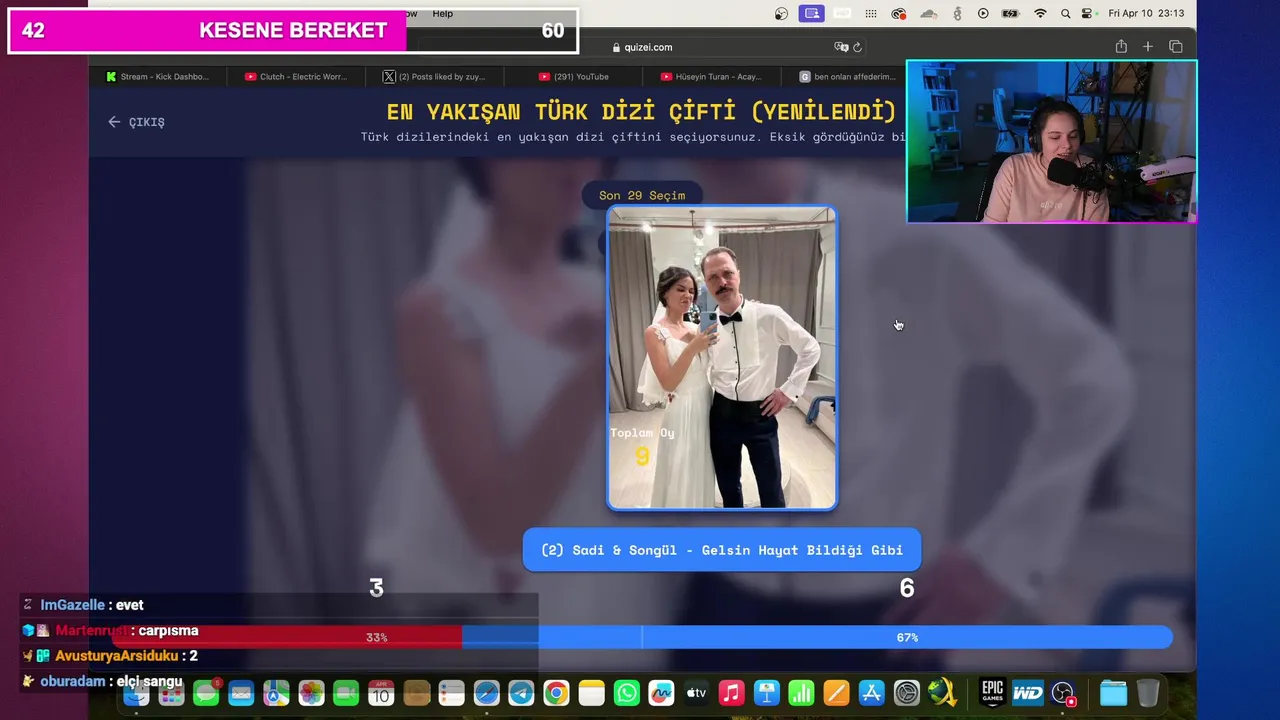This screenshot has height=720, width=1280.
Task: Open Music from the dock
Action: click(731, 692)
